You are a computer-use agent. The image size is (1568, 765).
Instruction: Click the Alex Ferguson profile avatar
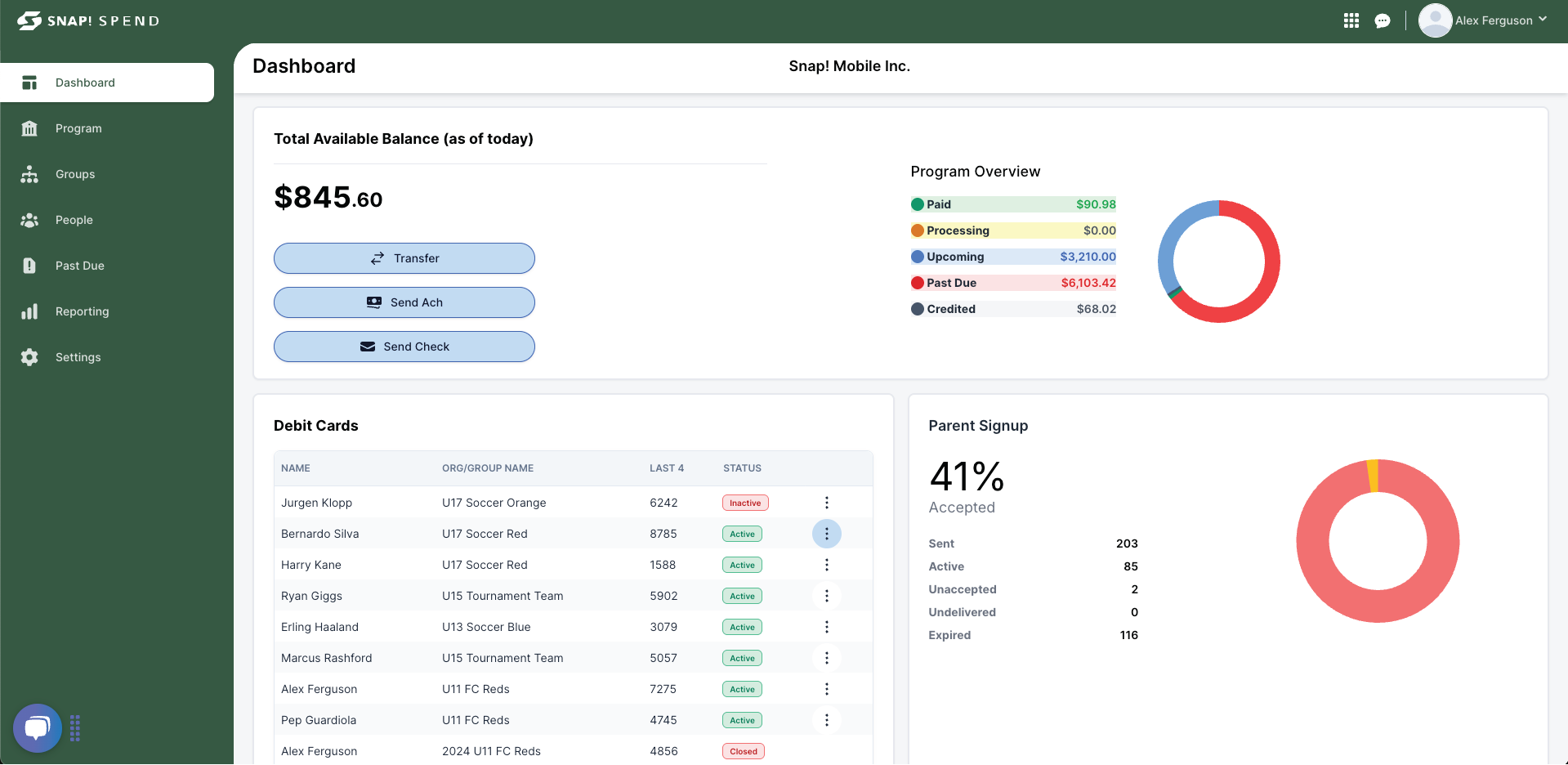click(x=1435, y=20)
